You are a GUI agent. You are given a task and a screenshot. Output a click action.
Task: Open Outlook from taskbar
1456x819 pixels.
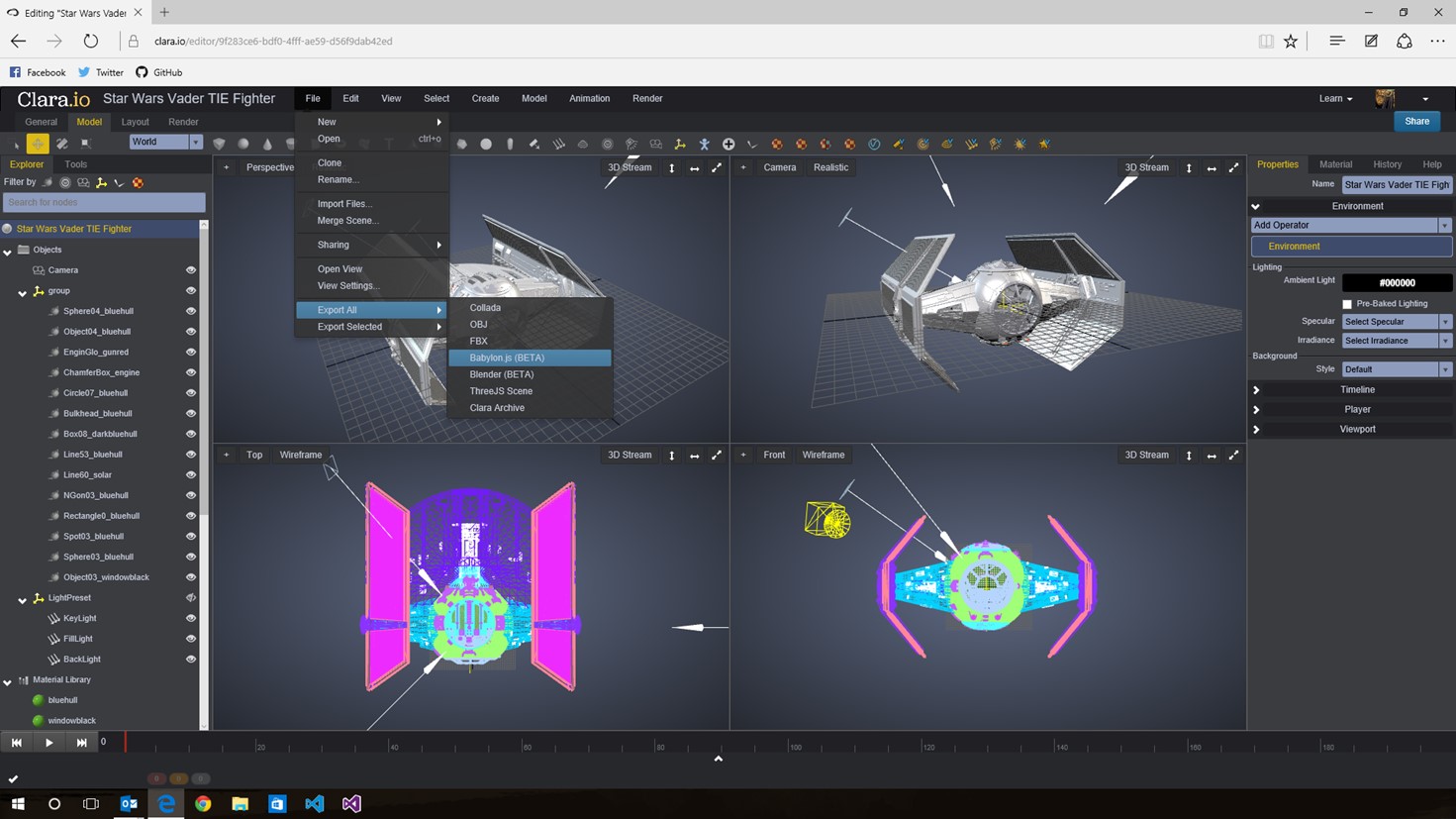click(129, 803)
